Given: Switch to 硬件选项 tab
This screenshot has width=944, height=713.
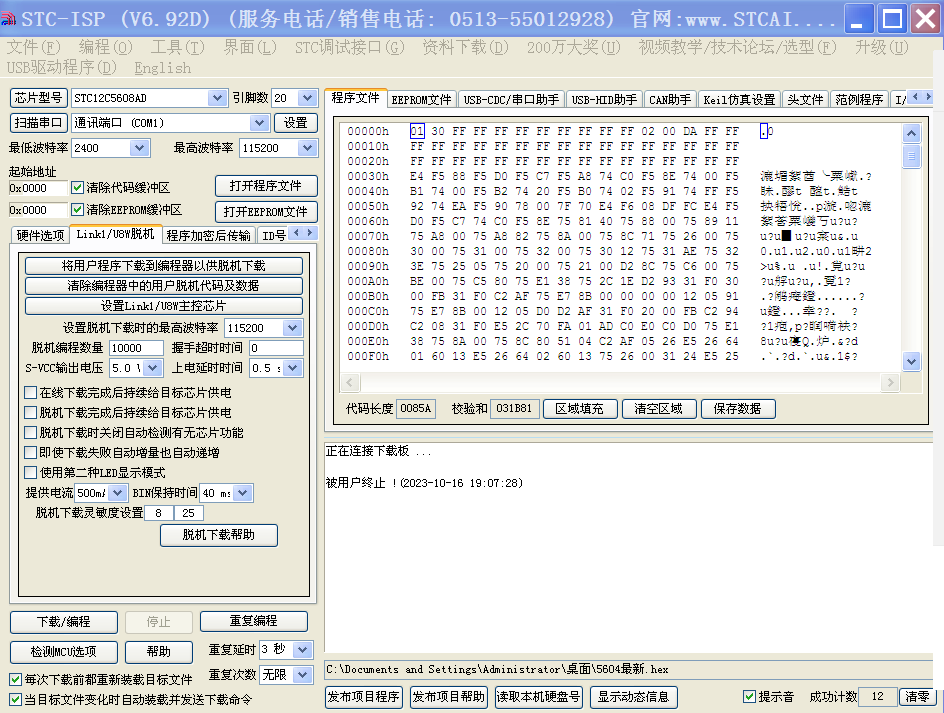Looking at the screenshot, I should pyautogui.click(x=40, y=235).
